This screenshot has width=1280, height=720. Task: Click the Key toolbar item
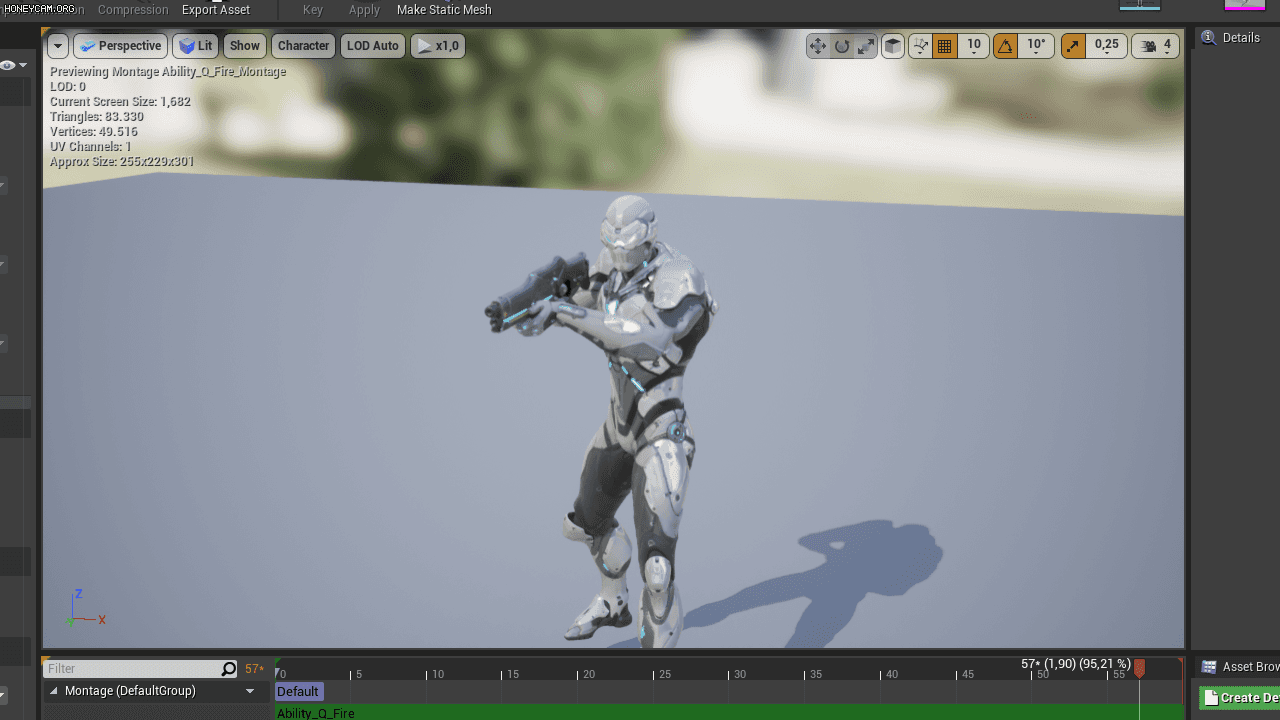[x=313, y=10]
